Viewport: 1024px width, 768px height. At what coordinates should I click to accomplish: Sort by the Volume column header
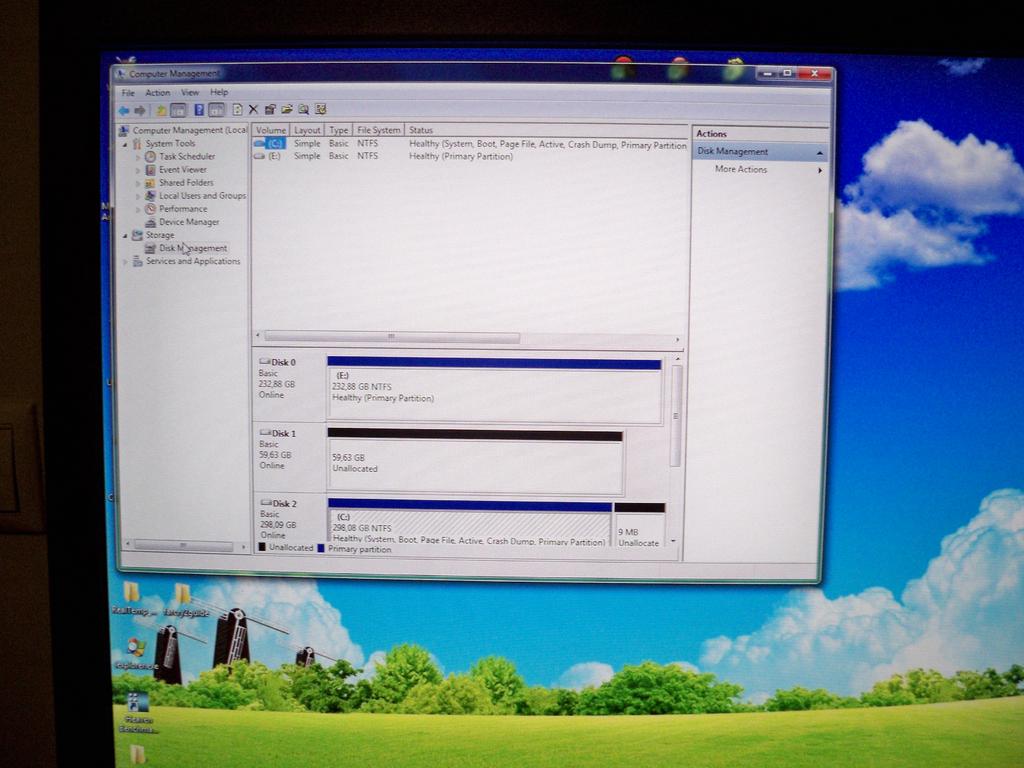pyautogui.click(x=270, y=130)
